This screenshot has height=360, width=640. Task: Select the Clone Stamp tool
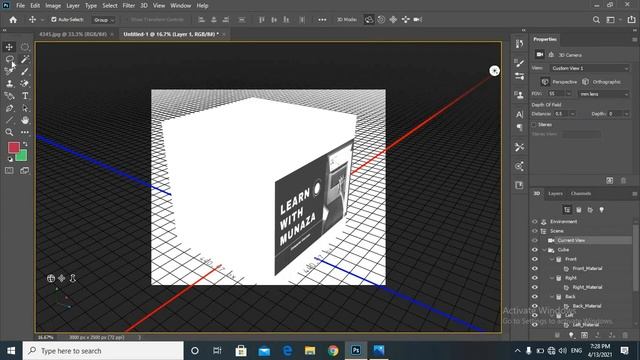point(9,84)
